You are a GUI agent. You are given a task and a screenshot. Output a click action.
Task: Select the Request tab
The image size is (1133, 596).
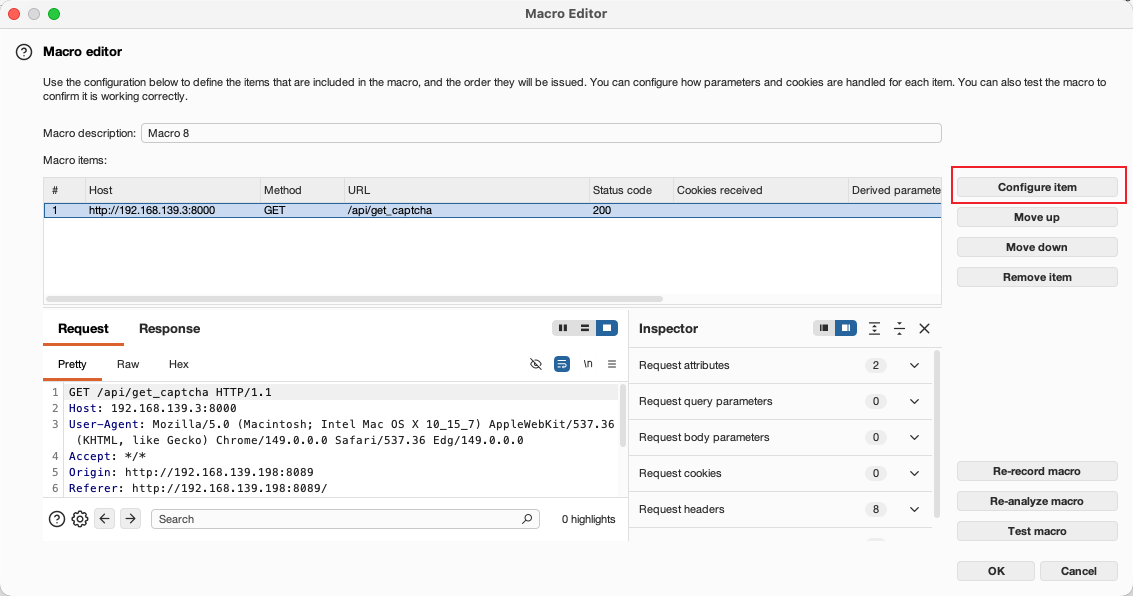[x=83, y=329]
